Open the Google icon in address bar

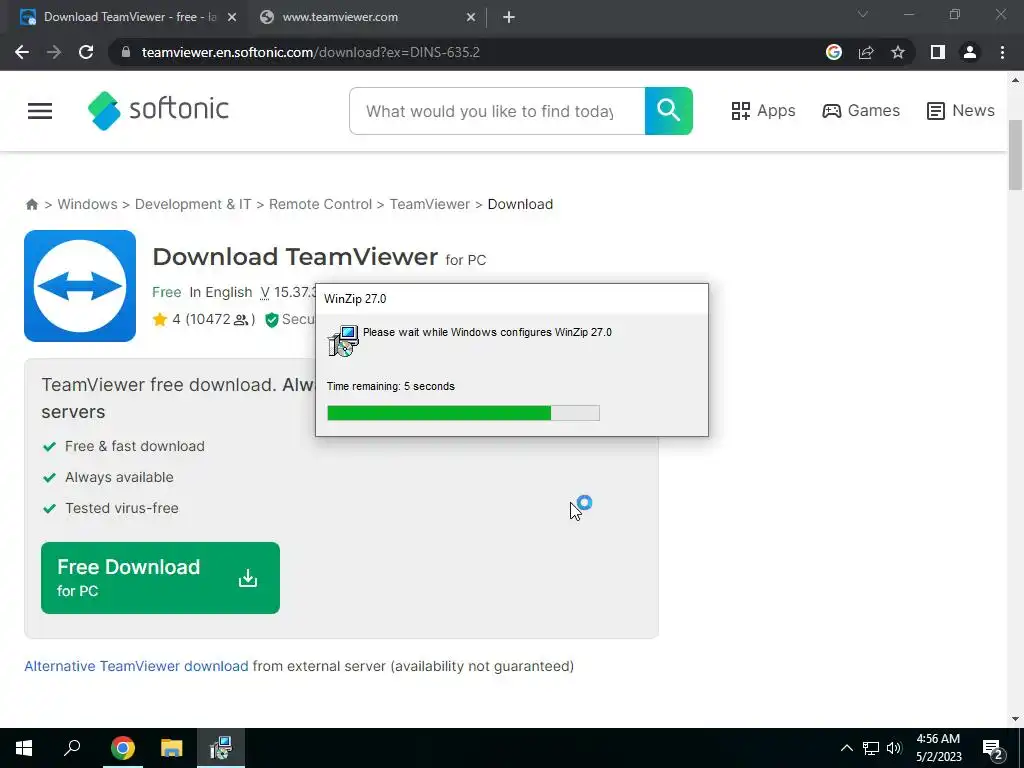pyautogui.click(x=834, y=52)
